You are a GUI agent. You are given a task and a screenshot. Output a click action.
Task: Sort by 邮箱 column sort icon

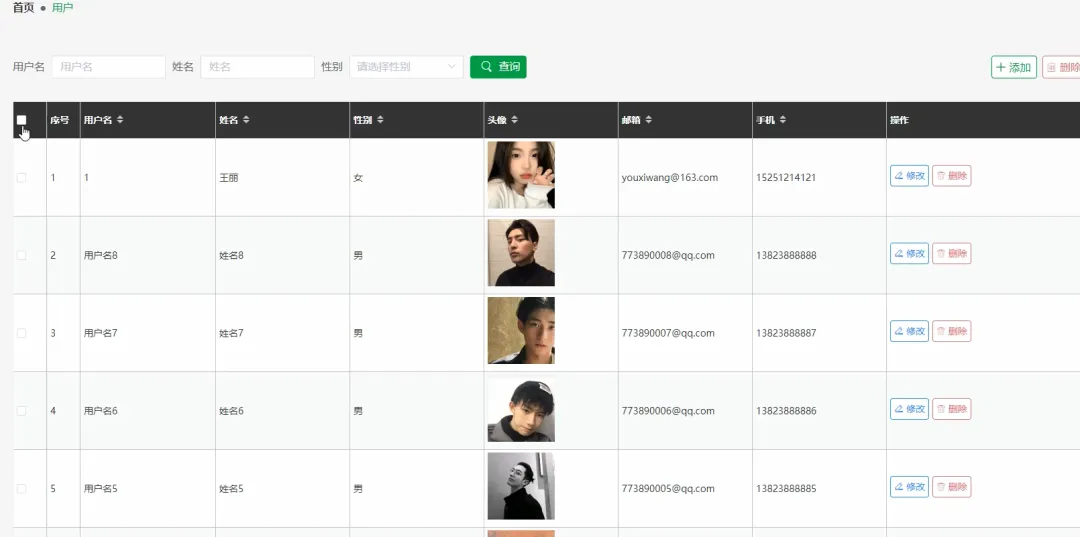coord(648,120)
